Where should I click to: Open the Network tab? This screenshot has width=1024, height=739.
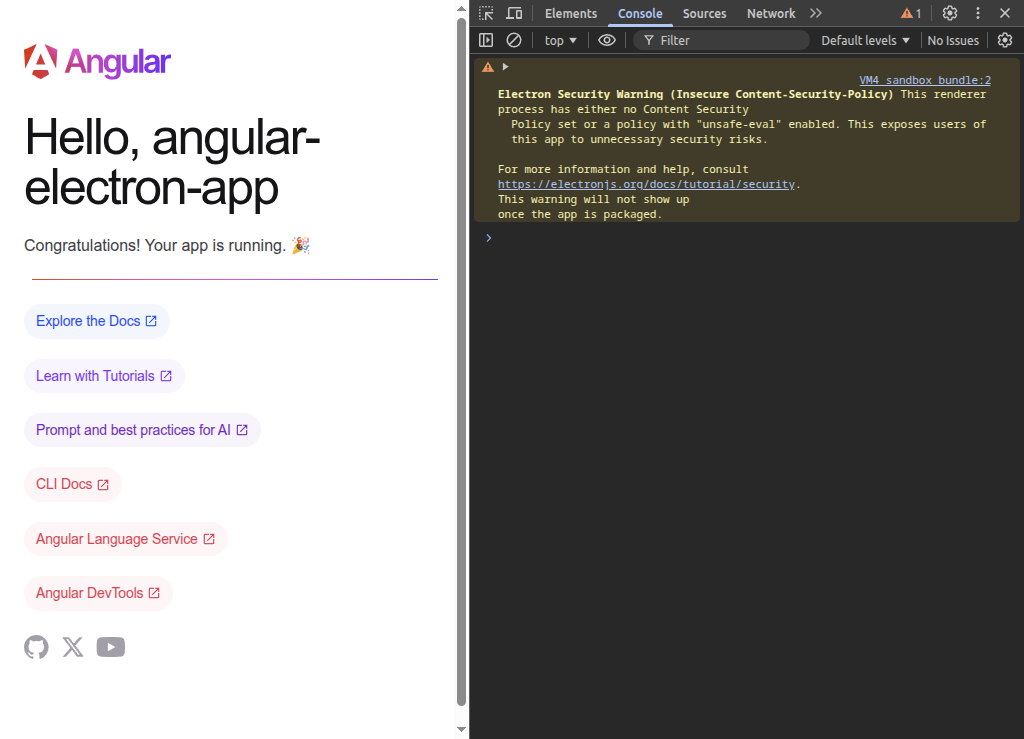(771, 13)
